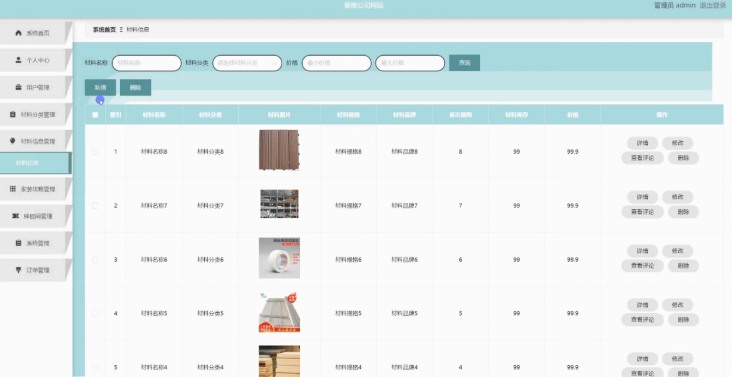This screenshot has width=733, height=377.
Task: Click the 材料规格7 cell
Action: pyautogui.click(x=348, y=205)
